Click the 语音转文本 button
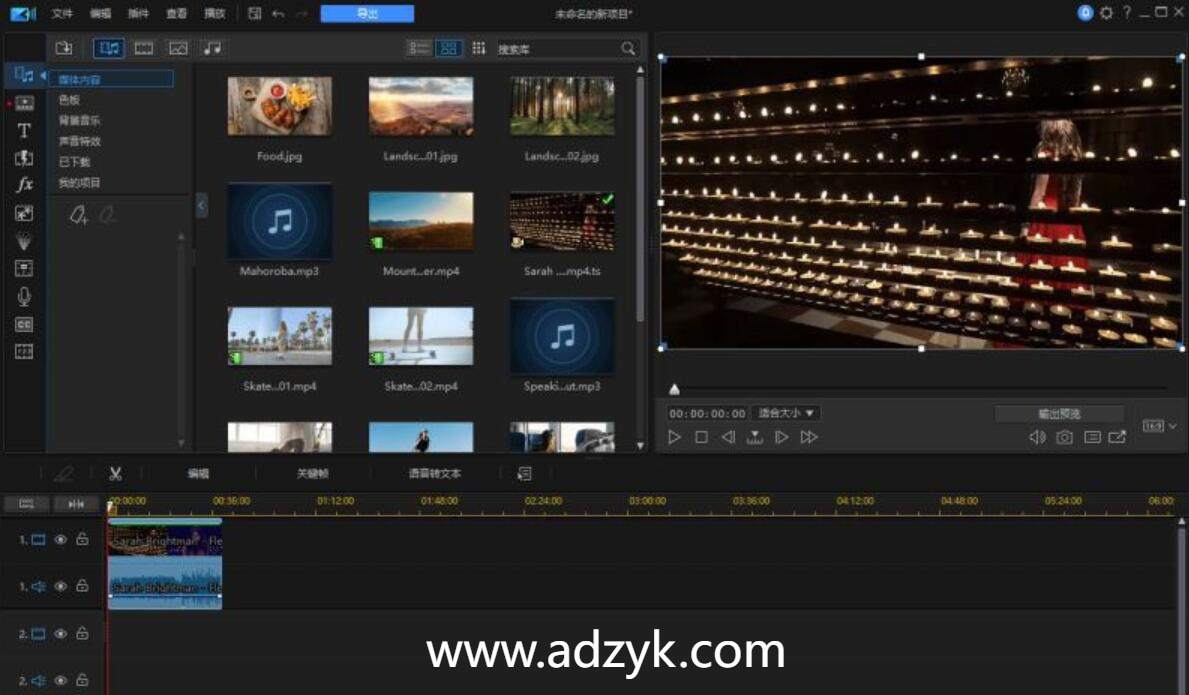The width and height of the screenshot is (1189, 695). tap(435, 474)
